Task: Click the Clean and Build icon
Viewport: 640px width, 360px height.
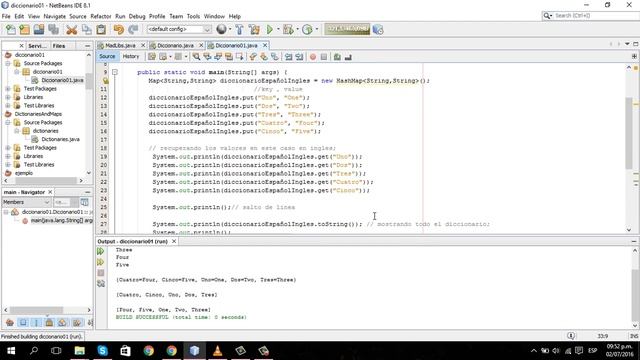Action: (254, 29)
